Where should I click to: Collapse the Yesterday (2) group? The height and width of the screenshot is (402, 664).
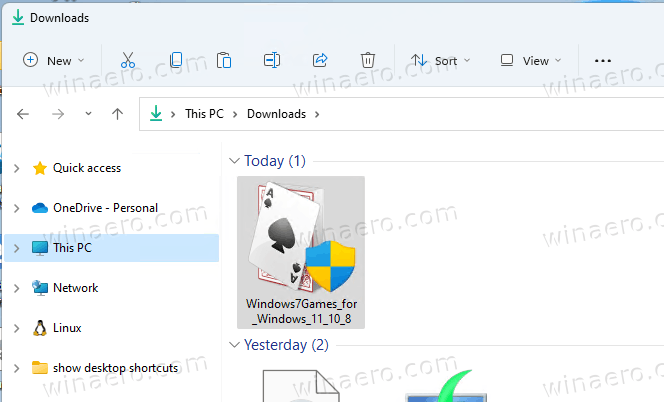coord(234,345)
